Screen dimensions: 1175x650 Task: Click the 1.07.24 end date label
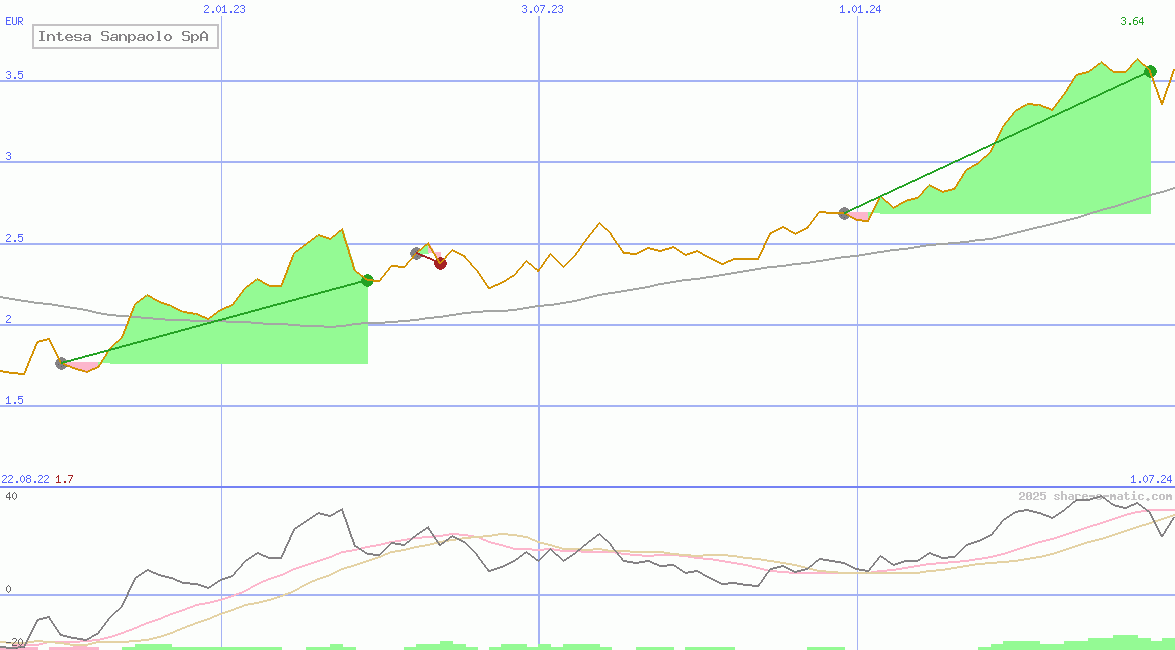pyautogui.click(x=1151, y=479)
